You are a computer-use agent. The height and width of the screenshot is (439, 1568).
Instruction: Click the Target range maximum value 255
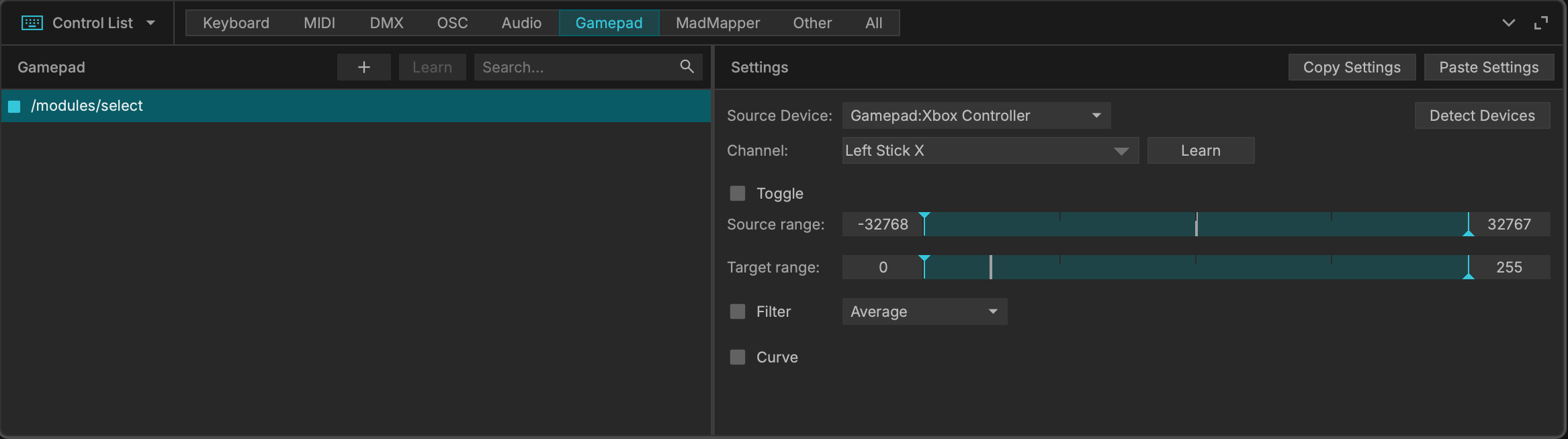(1509, 267)
